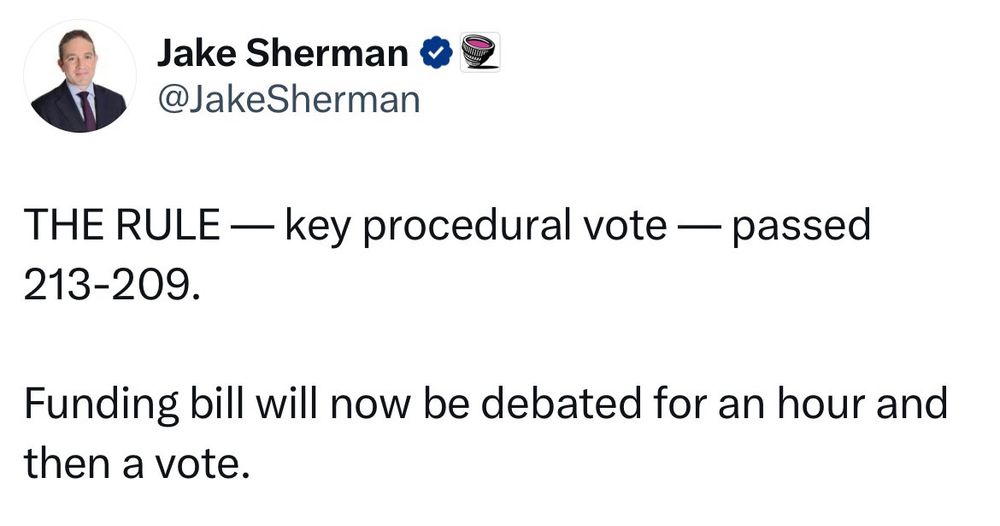Click the pink bowl affiliate badge
The height and width of the screenshot is (526, 1000).
(478, 51)
